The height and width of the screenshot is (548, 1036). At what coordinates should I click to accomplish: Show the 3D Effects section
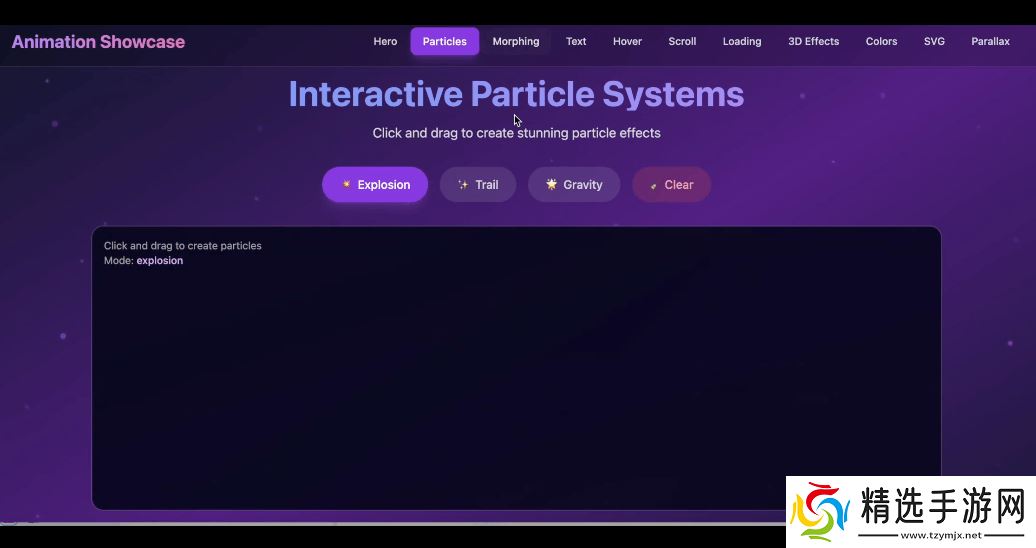coord(813,42)
